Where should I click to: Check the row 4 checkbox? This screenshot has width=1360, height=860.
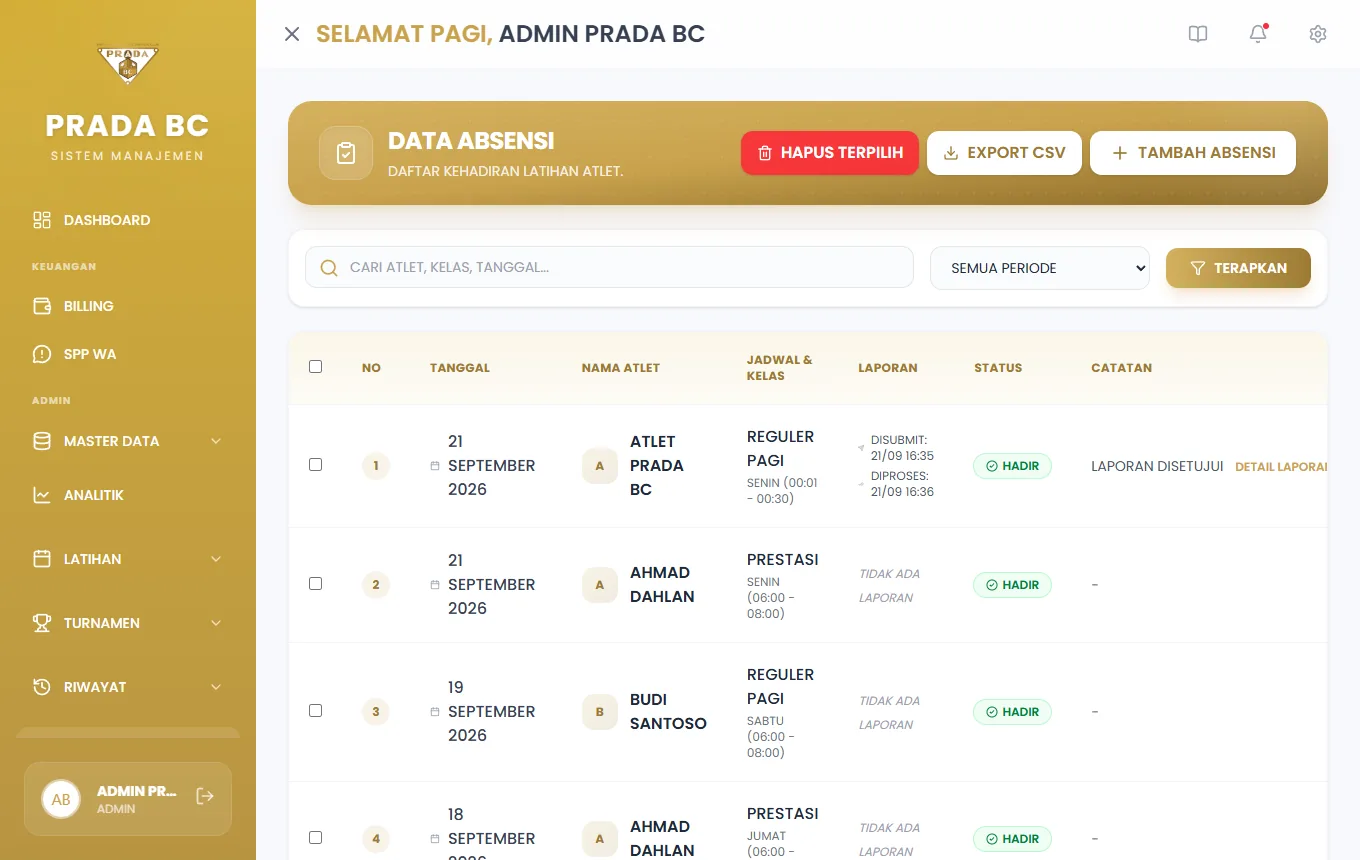point(316,838)
